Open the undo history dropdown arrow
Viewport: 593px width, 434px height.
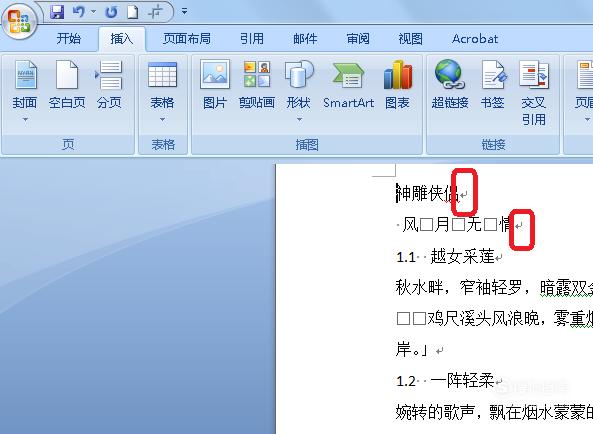point(93,12)
